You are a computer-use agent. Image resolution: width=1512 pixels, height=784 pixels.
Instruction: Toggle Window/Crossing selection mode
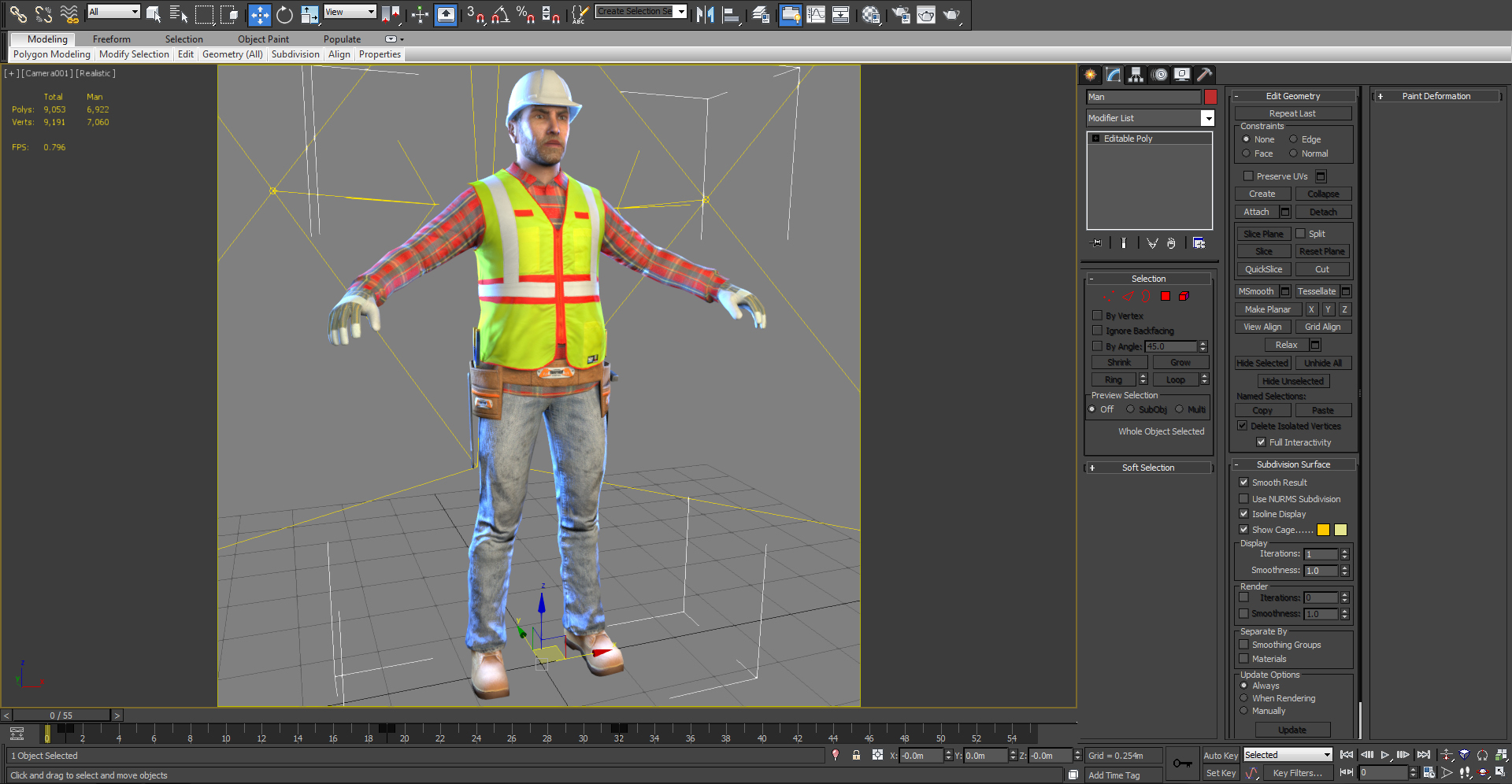[229, 14]
